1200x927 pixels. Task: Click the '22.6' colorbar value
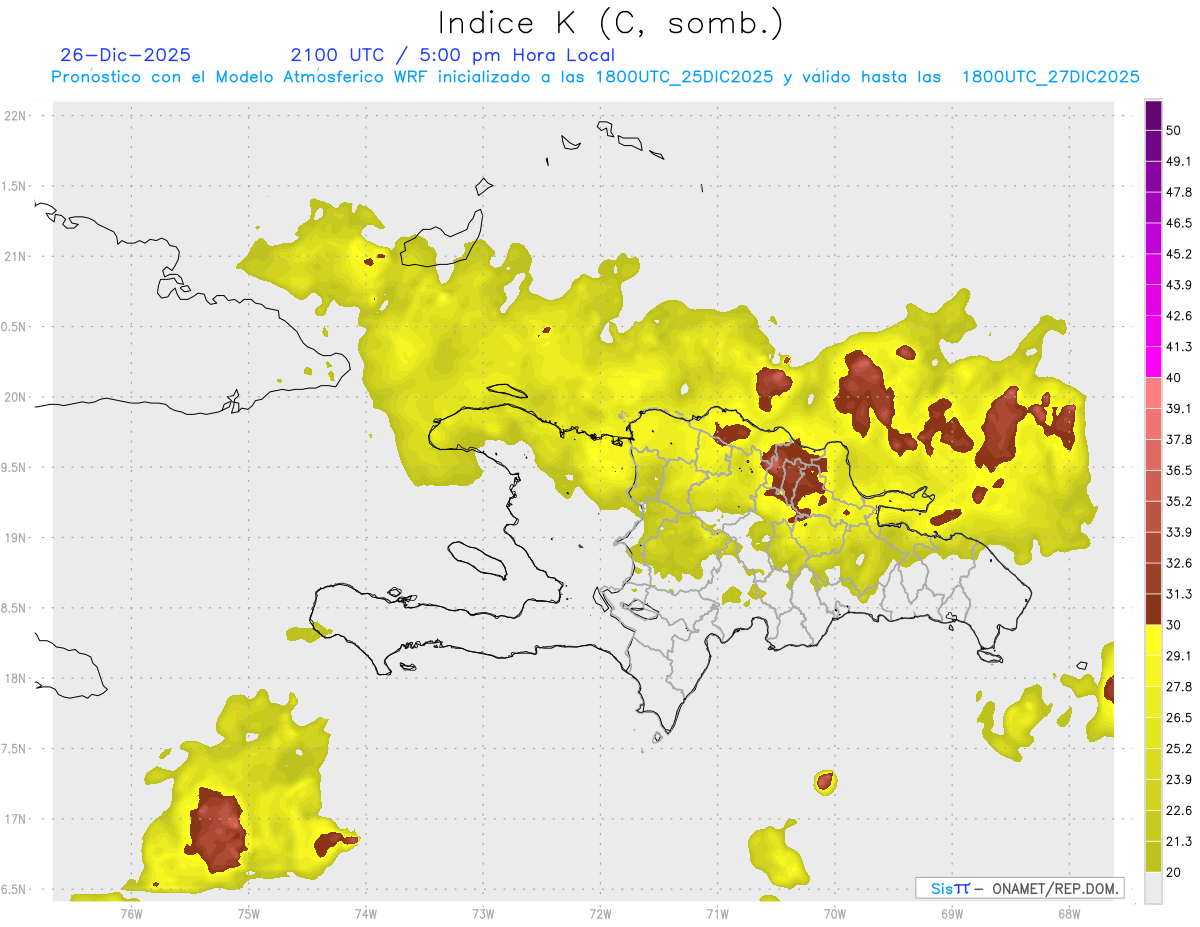click(1178, 811)
